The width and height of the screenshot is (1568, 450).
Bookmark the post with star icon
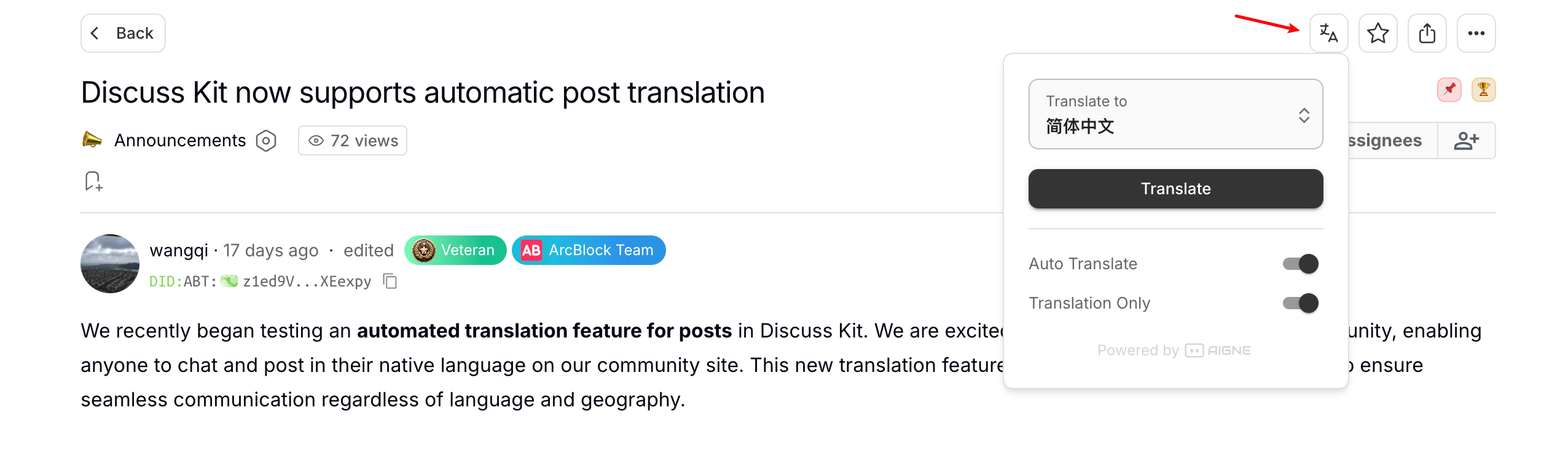pyautogui.click(x=1378, y=33)
